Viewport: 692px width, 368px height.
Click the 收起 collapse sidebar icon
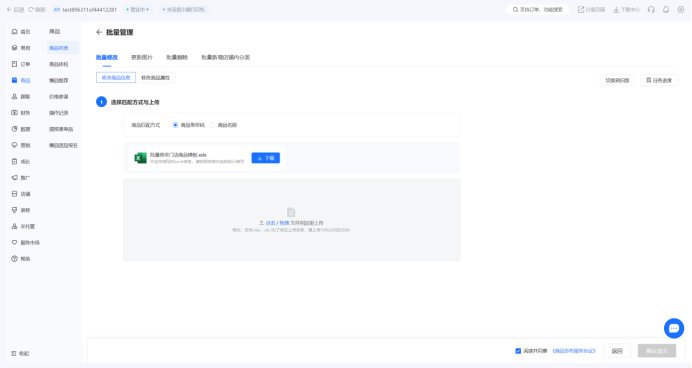[14, 353]
